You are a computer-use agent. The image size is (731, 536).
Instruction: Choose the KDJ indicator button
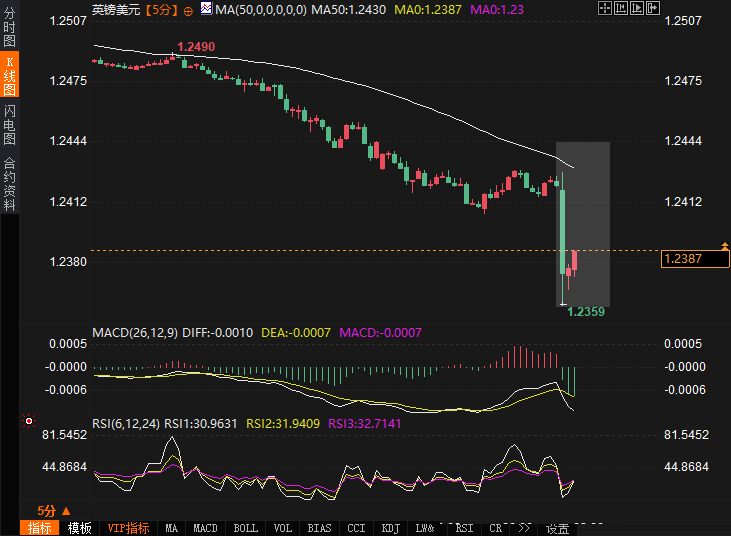coord(391,528)
